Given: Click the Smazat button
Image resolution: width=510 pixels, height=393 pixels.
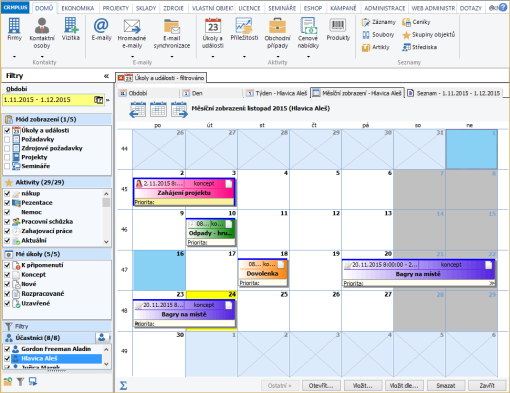Looking at the screenshot, I should click(x=446, y=386).
